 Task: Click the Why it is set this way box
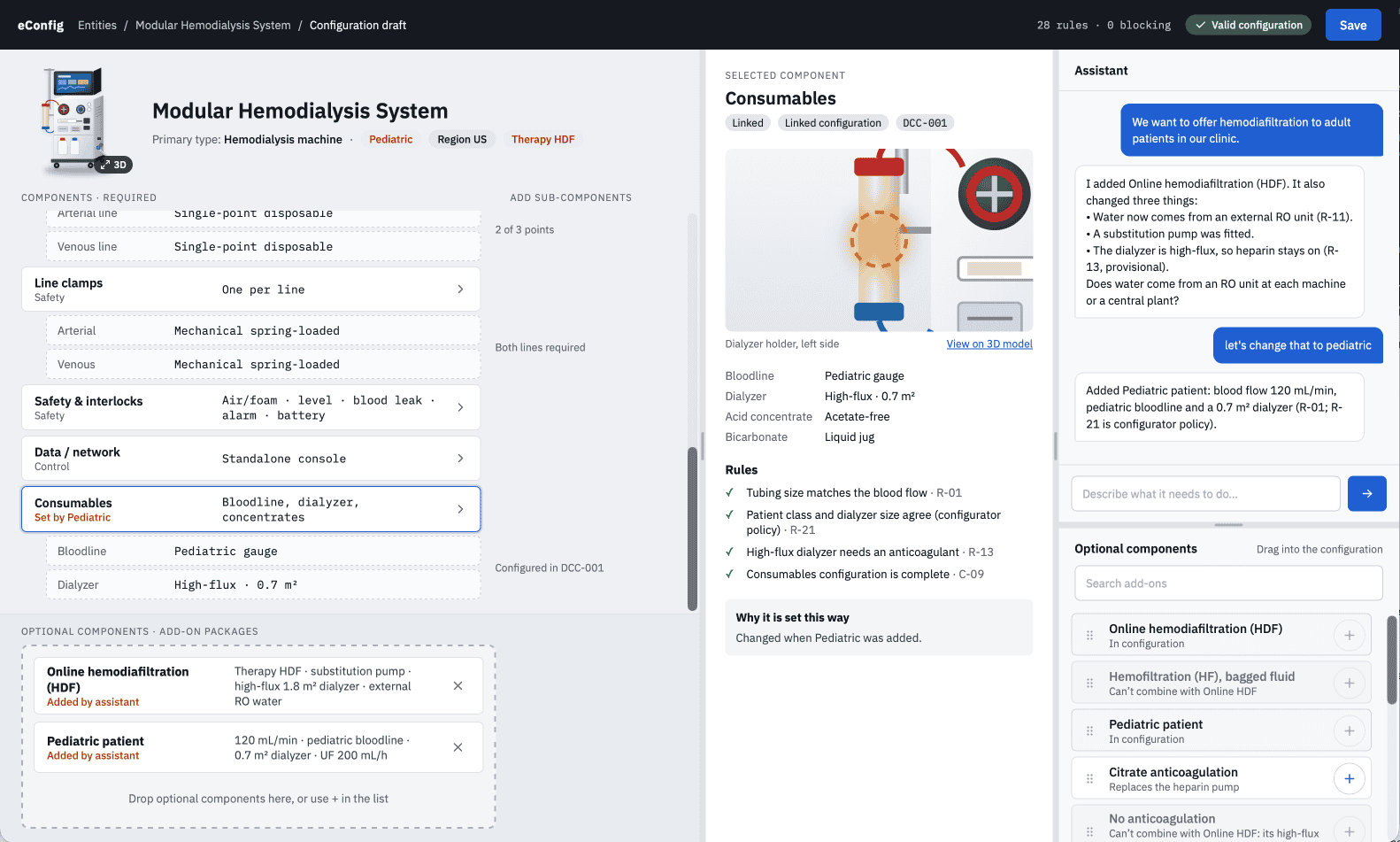(879, 627)
